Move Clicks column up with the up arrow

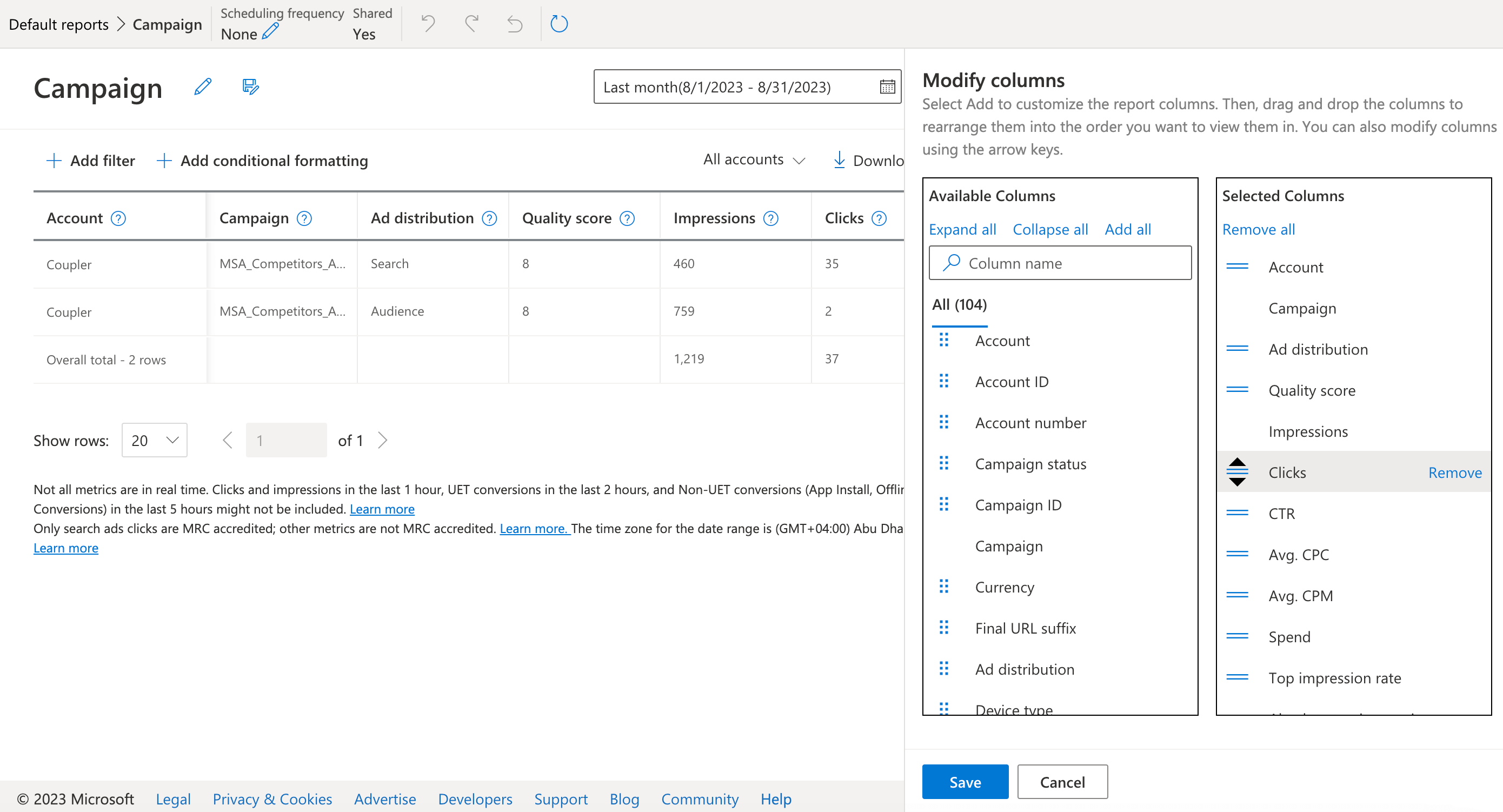click(1237, 463)
